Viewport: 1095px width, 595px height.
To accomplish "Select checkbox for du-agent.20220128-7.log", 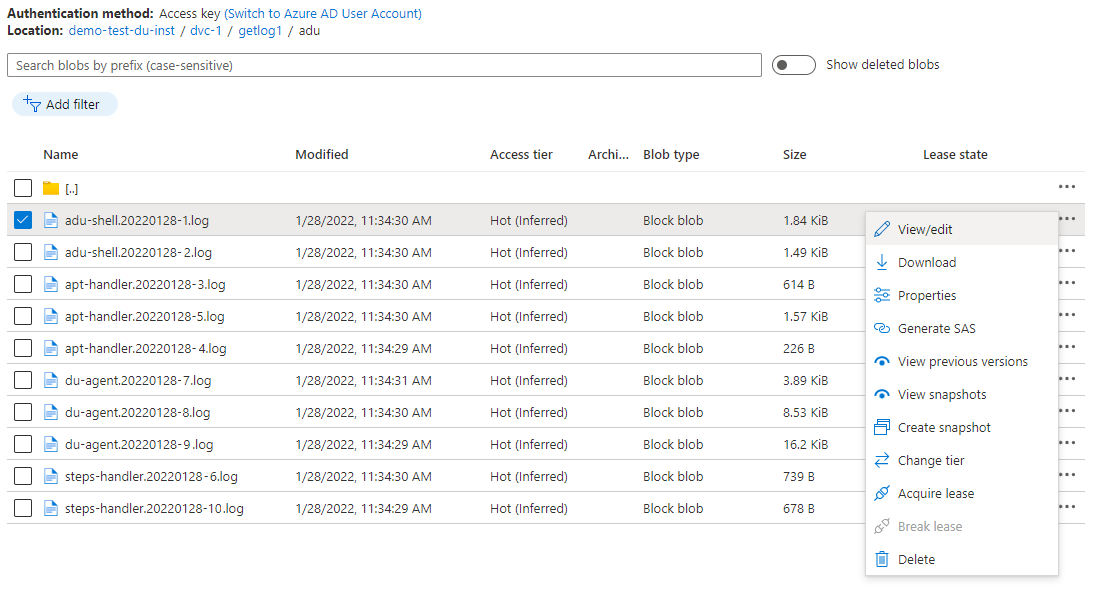I will pos(23,380).
